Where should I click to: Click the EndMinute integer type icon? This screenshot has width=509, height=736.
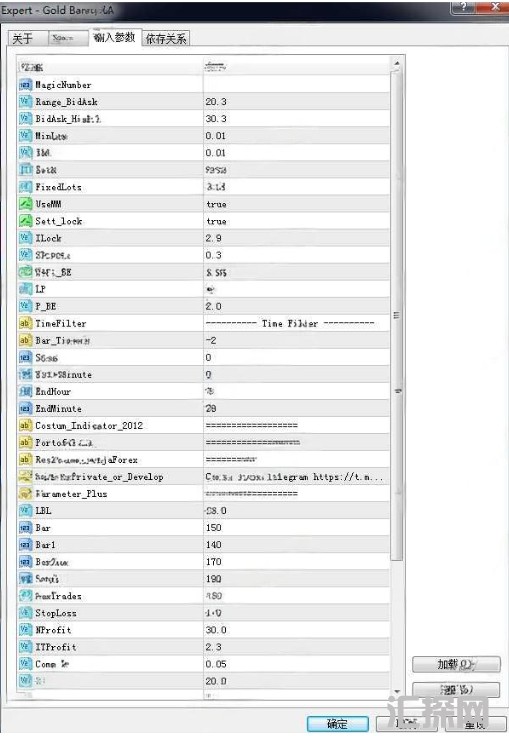coord(25,409)
